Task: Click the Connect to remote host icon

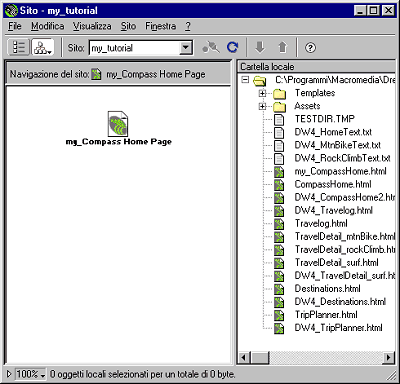Action: tap(211, 47)
